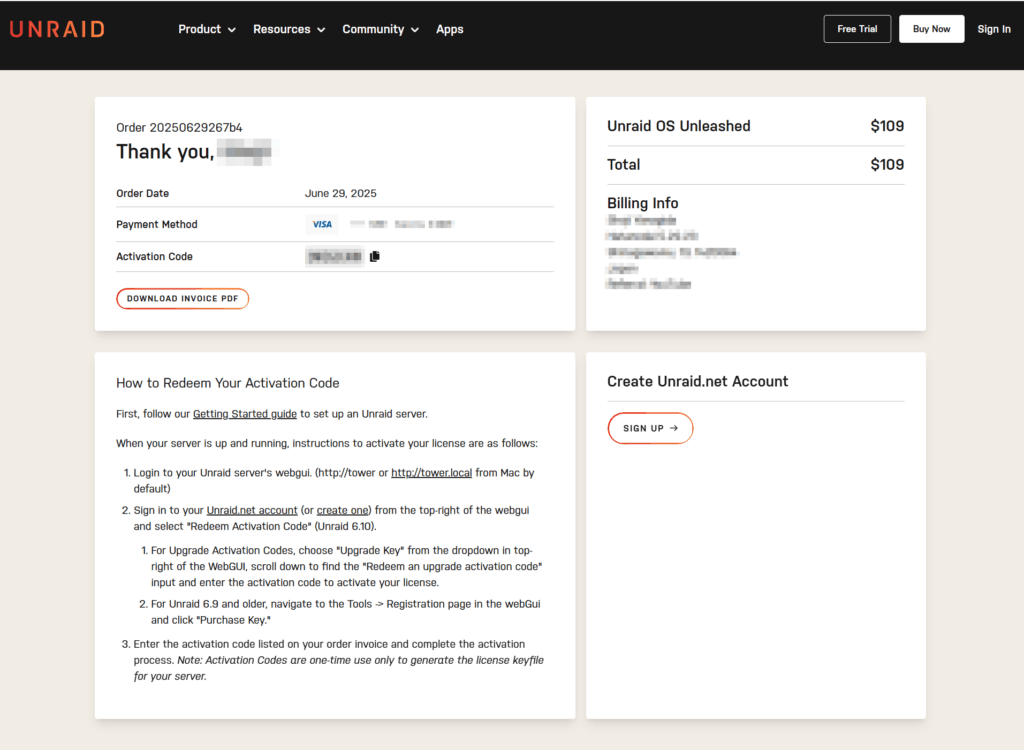Expand the Community dropdown menu
The height and width of the screenshot is (750, 1024).
click(381, 29)
